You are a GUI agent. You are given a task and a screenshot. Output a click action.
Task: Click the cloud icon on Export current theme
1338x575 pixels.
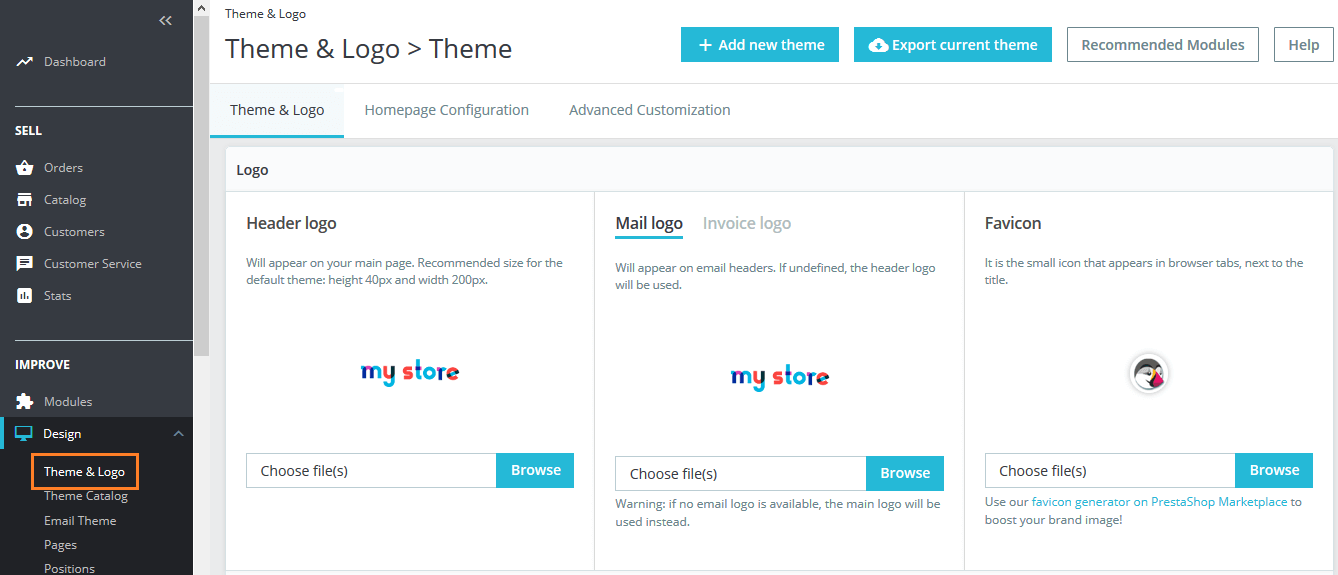point(878,45)
